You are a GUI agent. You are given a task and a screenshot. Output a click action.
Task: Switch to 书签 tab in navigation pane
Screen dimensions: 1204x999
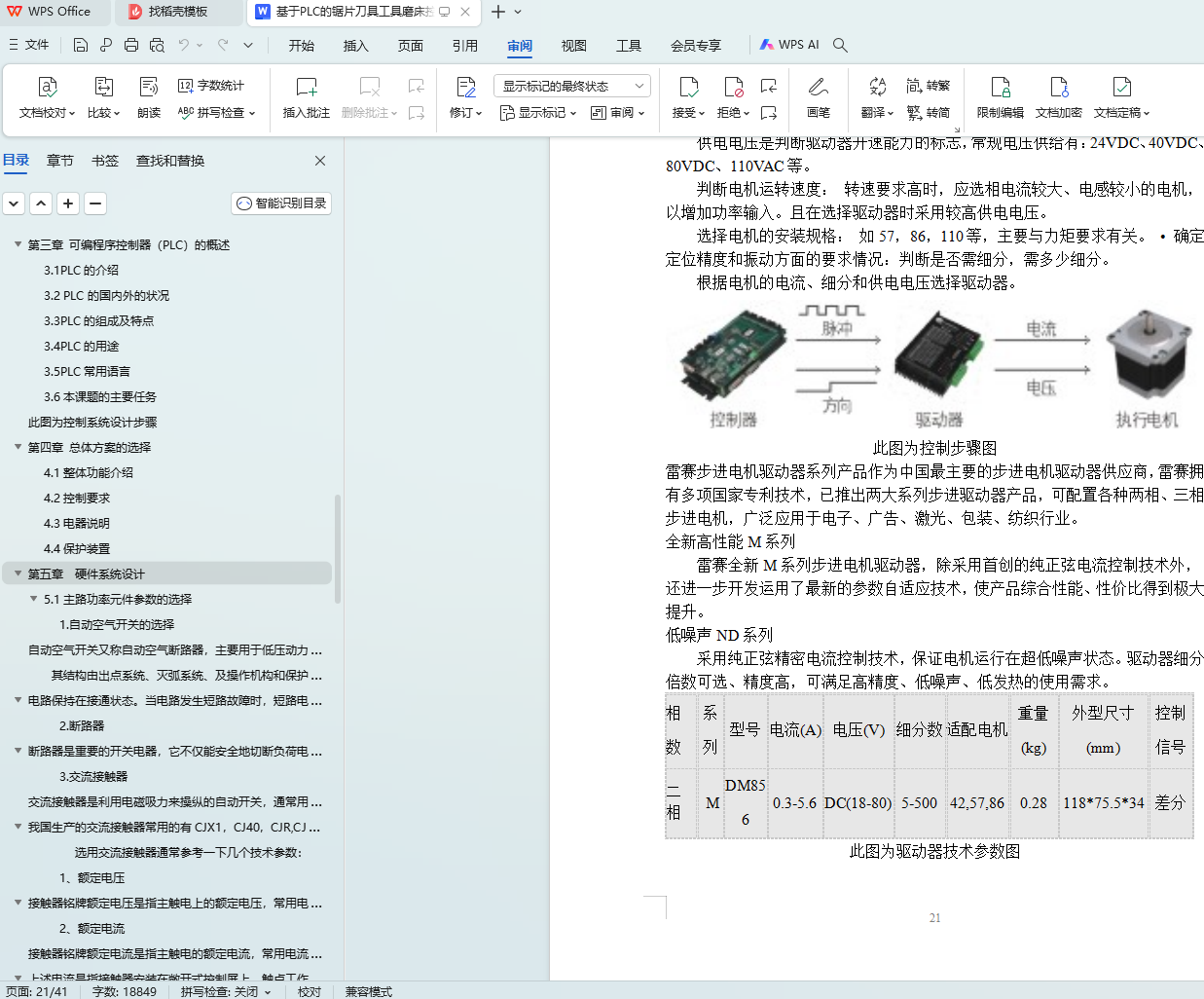(105, 161)
